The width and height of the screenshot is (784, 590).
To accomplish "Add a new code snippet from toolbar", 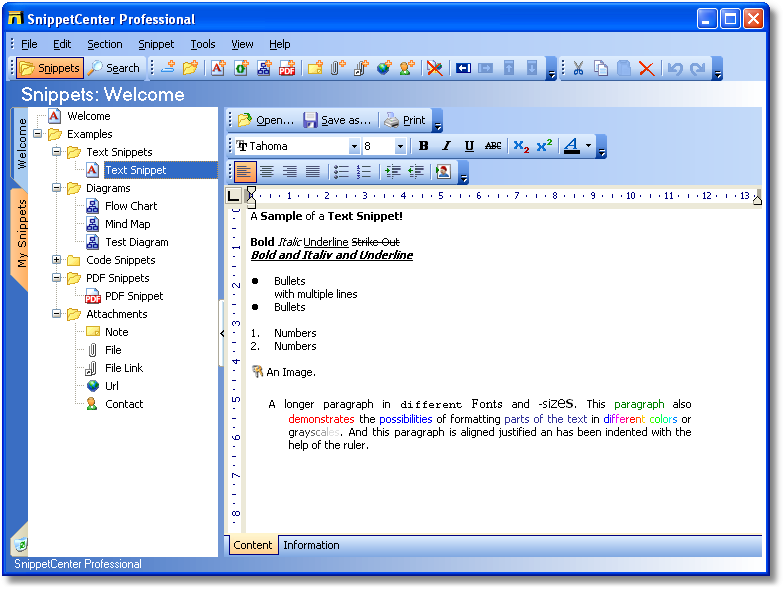I will (x=241, y=68).
